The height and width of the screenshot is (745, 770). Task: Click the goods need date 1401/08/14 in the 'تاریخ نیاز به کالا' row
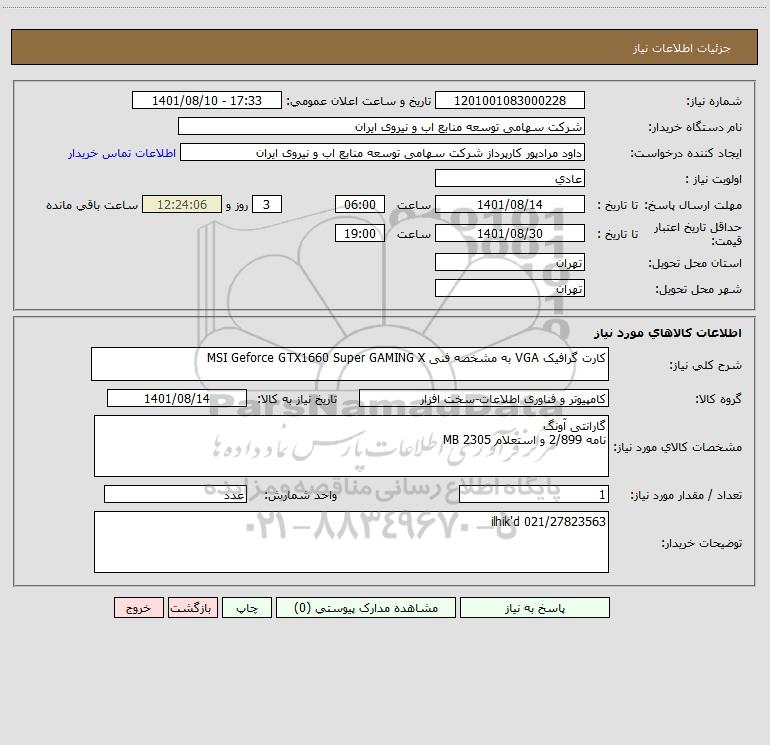click(177, 398)
